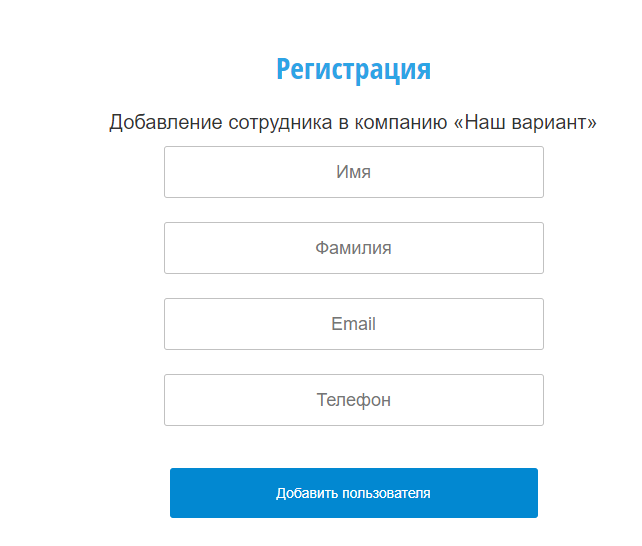
Task: Click the second form field, Фамилия
Action: [x=353, y=248]
